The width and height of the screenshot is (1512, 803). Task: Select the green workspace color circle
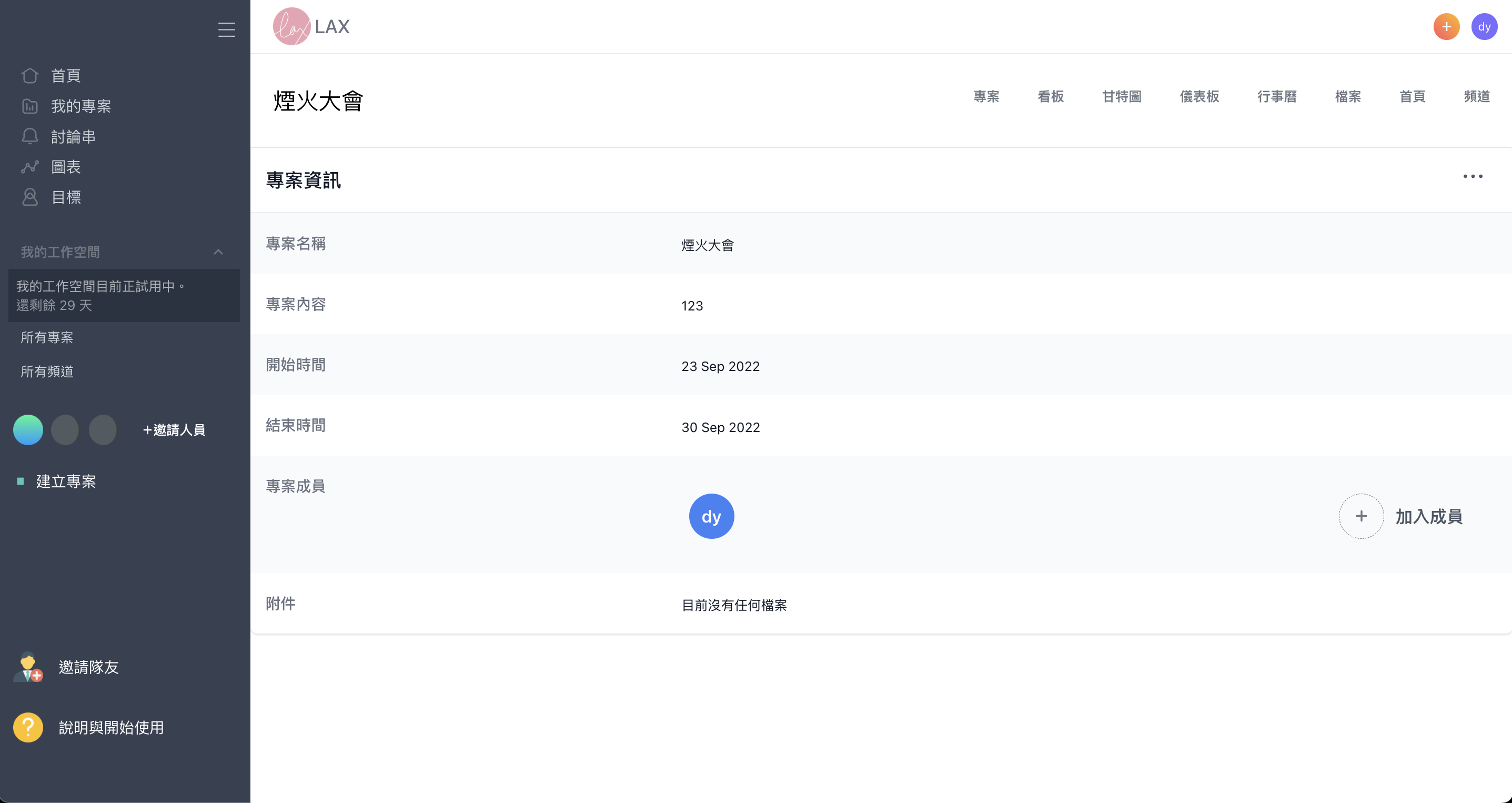pyautogui.click(x=27, y=430)
